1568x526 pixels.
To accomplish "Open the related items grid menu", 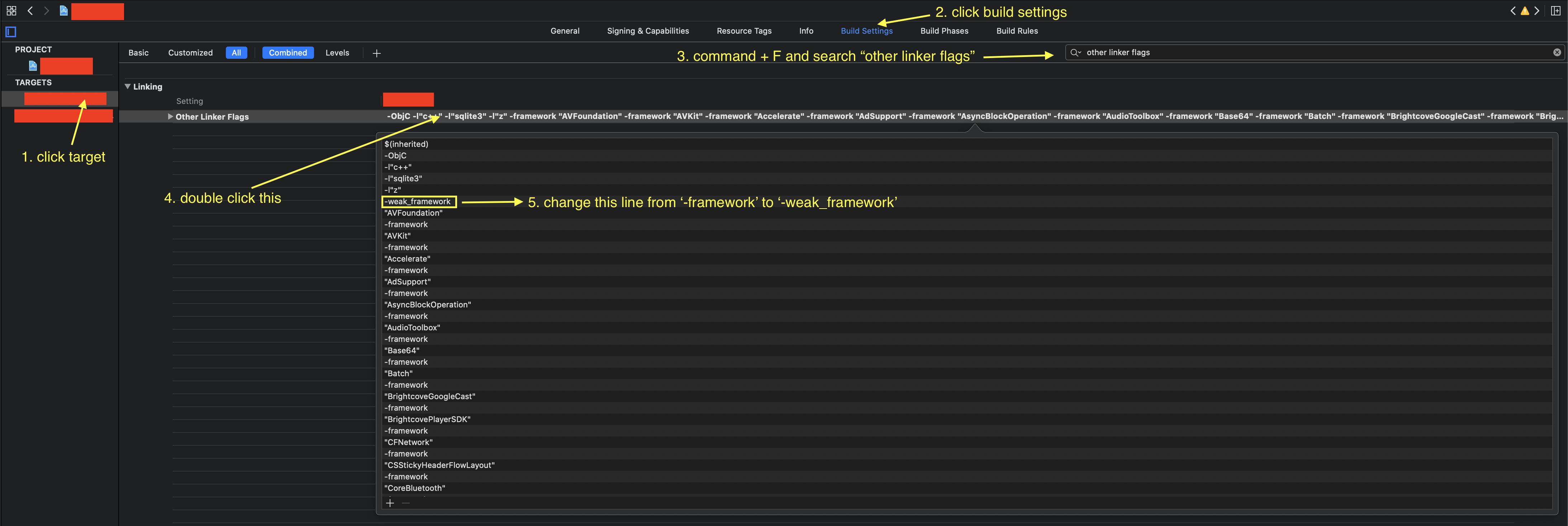I will (11, 10).
